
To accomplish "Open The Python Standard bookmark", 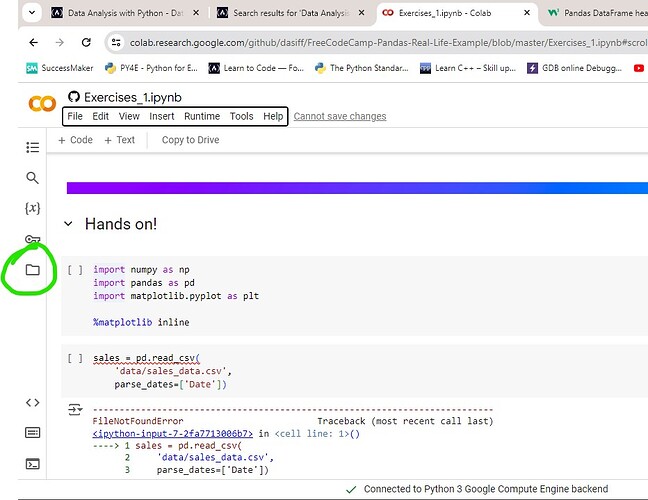I will [362, 68].
